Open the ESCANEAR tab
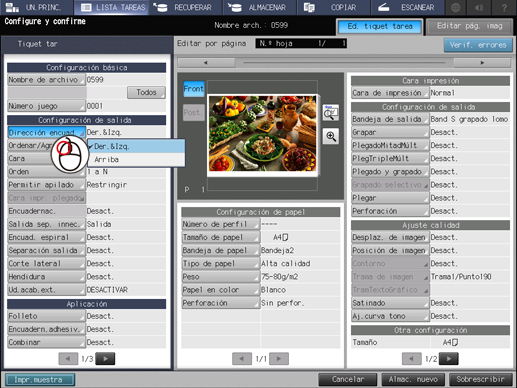Image resolution: width=517 pixels, height=388 pixels. (x=407, y=7)
